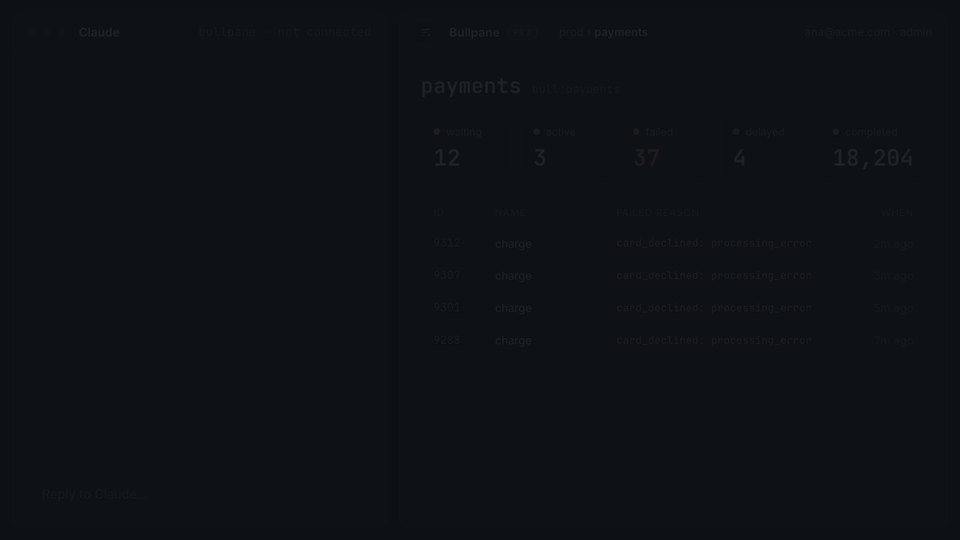Go to prod in the breadcrumb
Screen dimensions: 960x540
(571, 32)
